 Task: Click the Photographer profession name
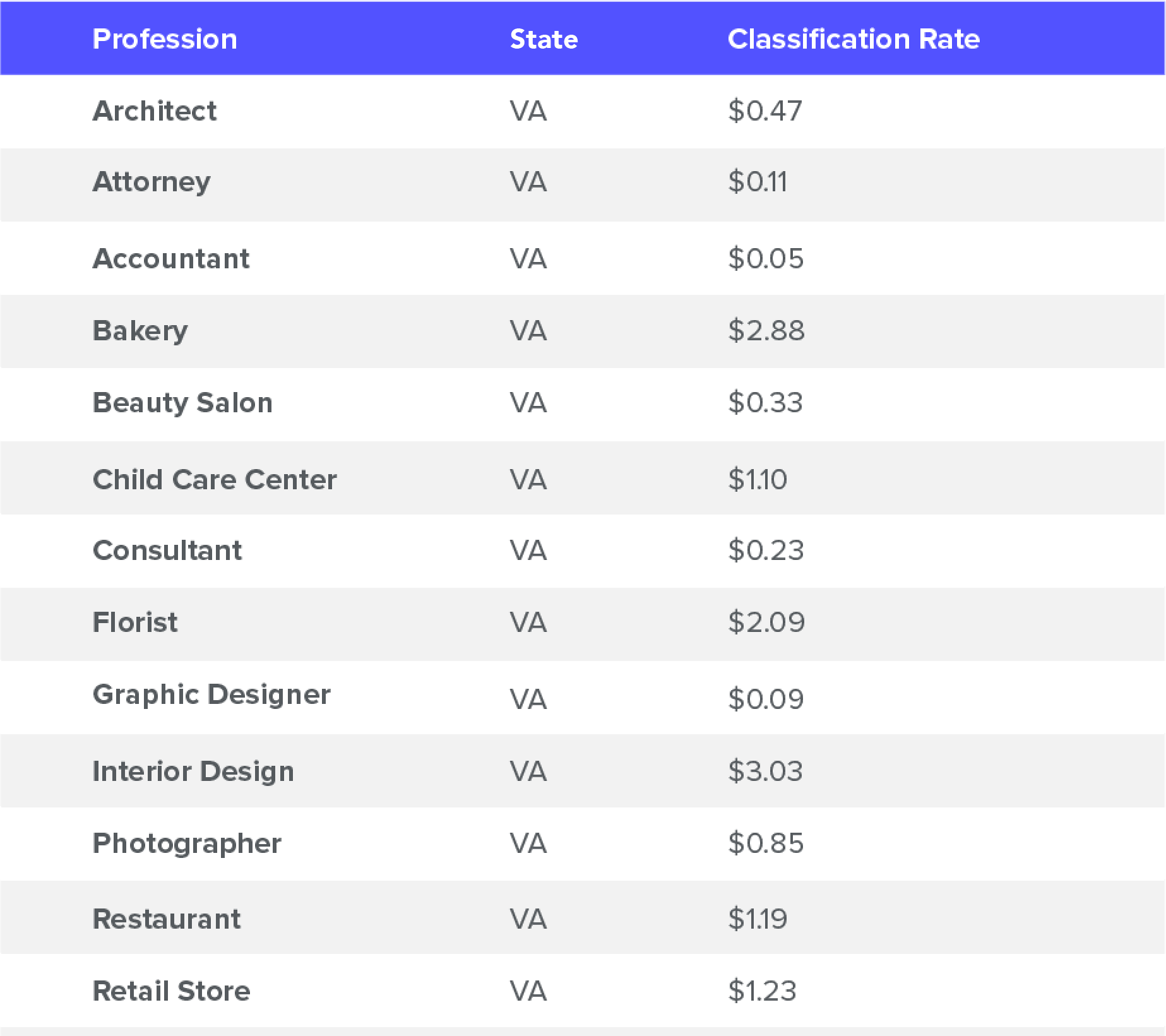[187, 843]
